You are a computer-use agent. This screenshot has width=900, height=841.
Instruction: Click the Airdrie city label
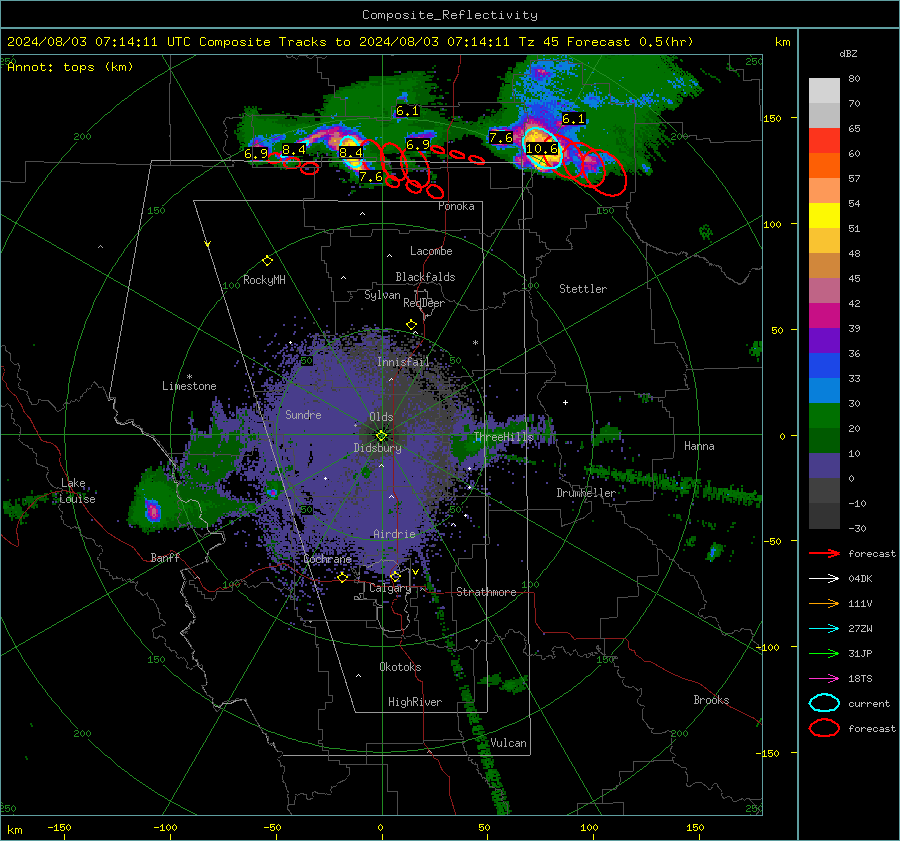click(394, 534)
